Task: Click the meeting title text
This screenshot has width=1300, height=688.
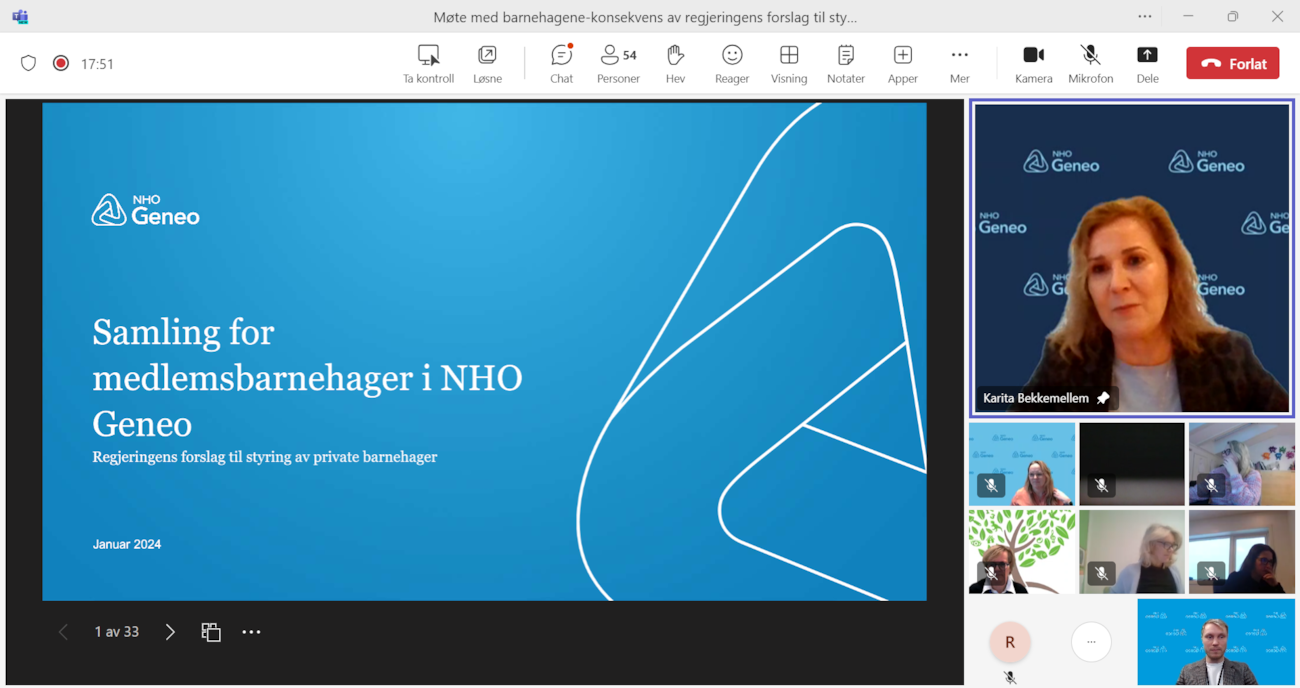Action: [645, 17]
